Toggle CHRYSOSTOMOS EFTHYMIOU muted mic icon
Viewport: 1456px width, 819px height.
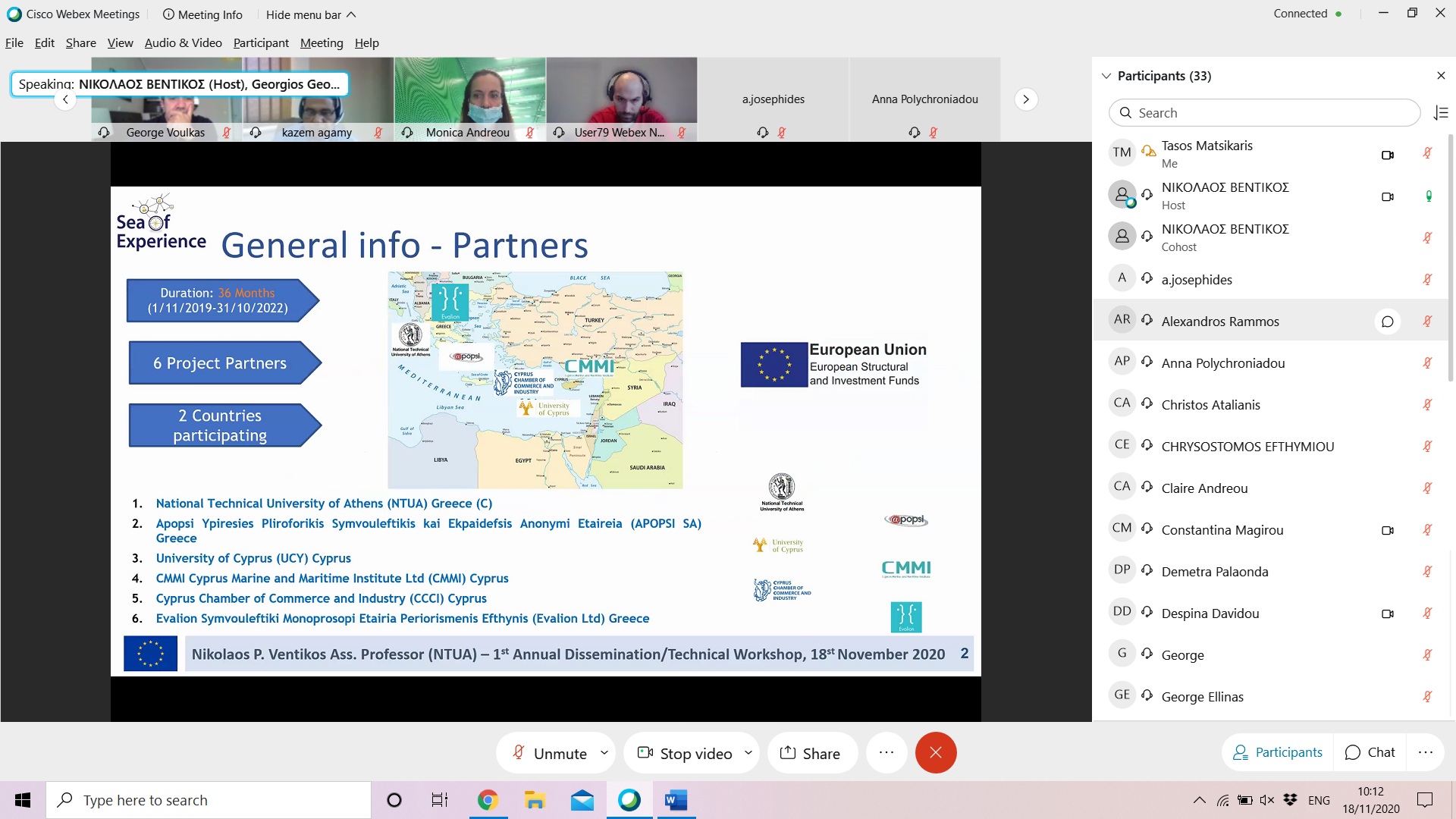1427,446
